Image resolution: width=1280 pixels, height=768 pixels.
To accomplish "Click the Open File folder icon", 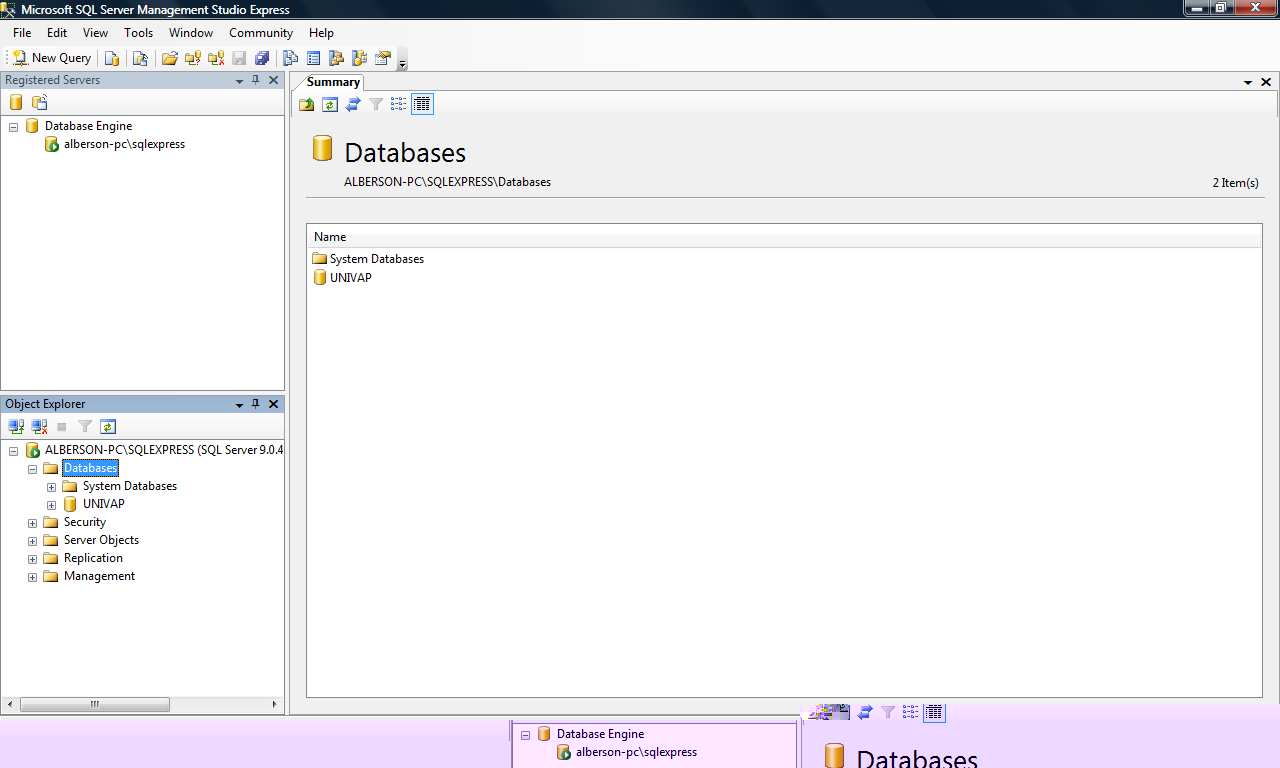I will pyautogui.click(x=170, y=58).
